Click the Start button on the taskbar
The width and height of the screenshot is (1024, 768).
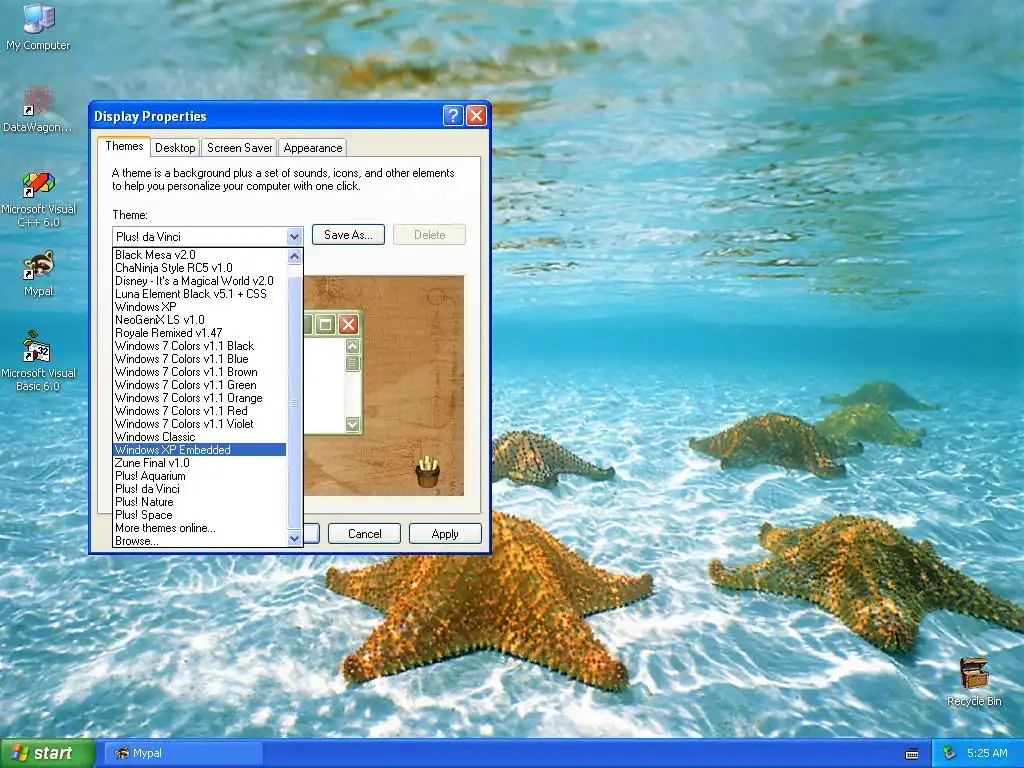tap(48, 753)
